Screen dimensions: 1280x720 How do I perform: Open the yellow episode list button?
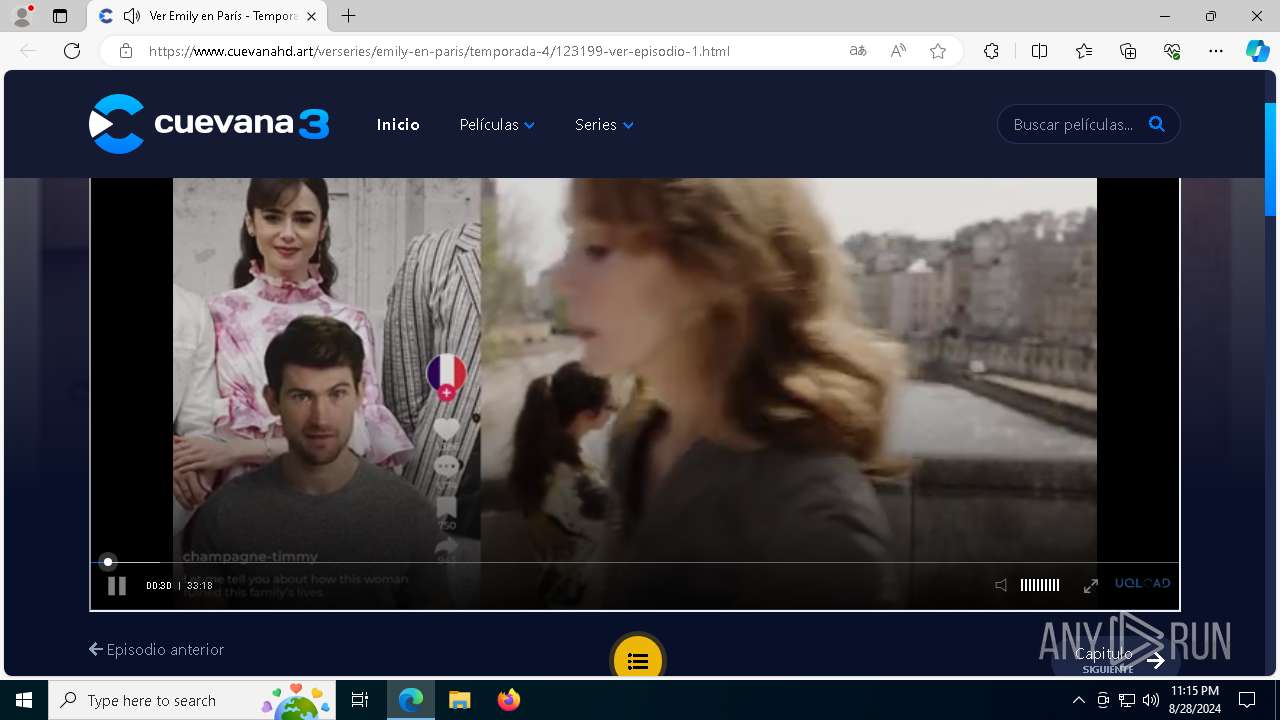click(638, 660)
